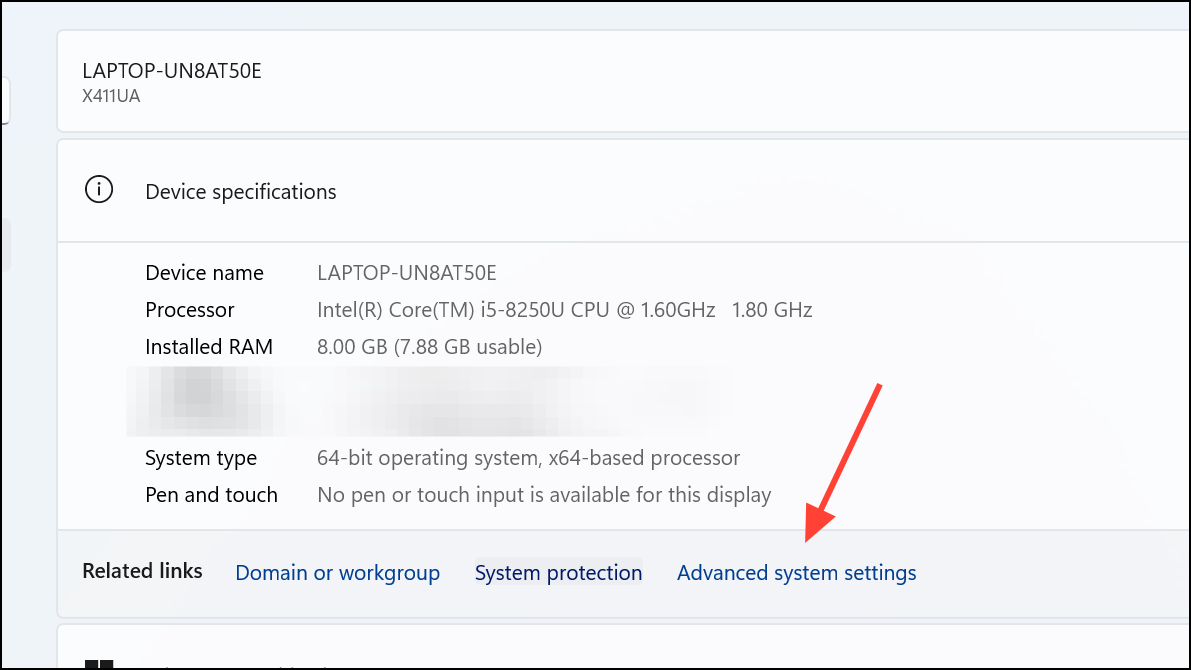Screen dimensions: 1191x670
Task: Click the Settings sidebar on the left edge
Action: tap(5, 100)
